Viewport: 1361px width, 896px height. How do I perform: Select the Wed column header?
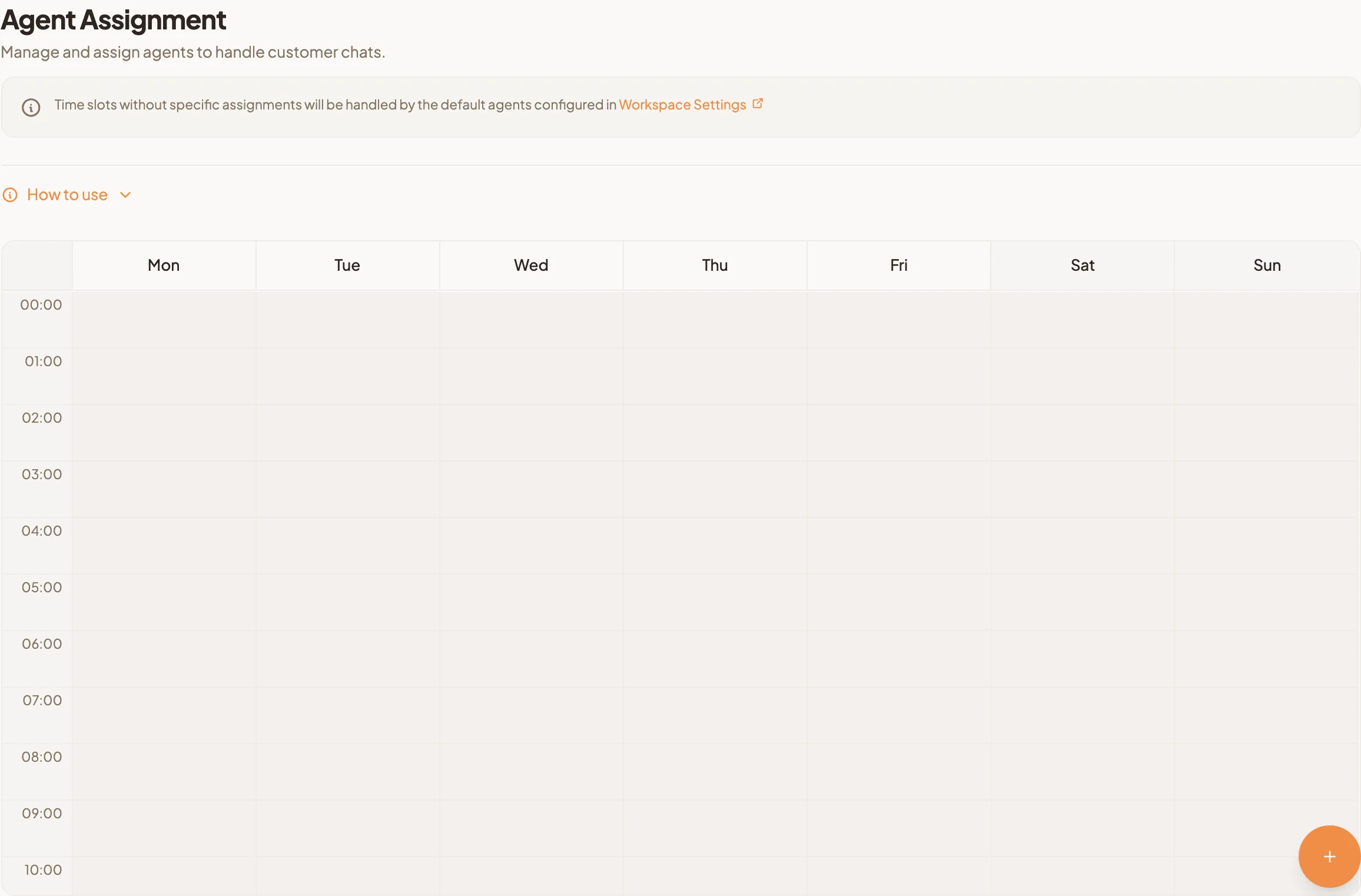[x=531, y=266]
